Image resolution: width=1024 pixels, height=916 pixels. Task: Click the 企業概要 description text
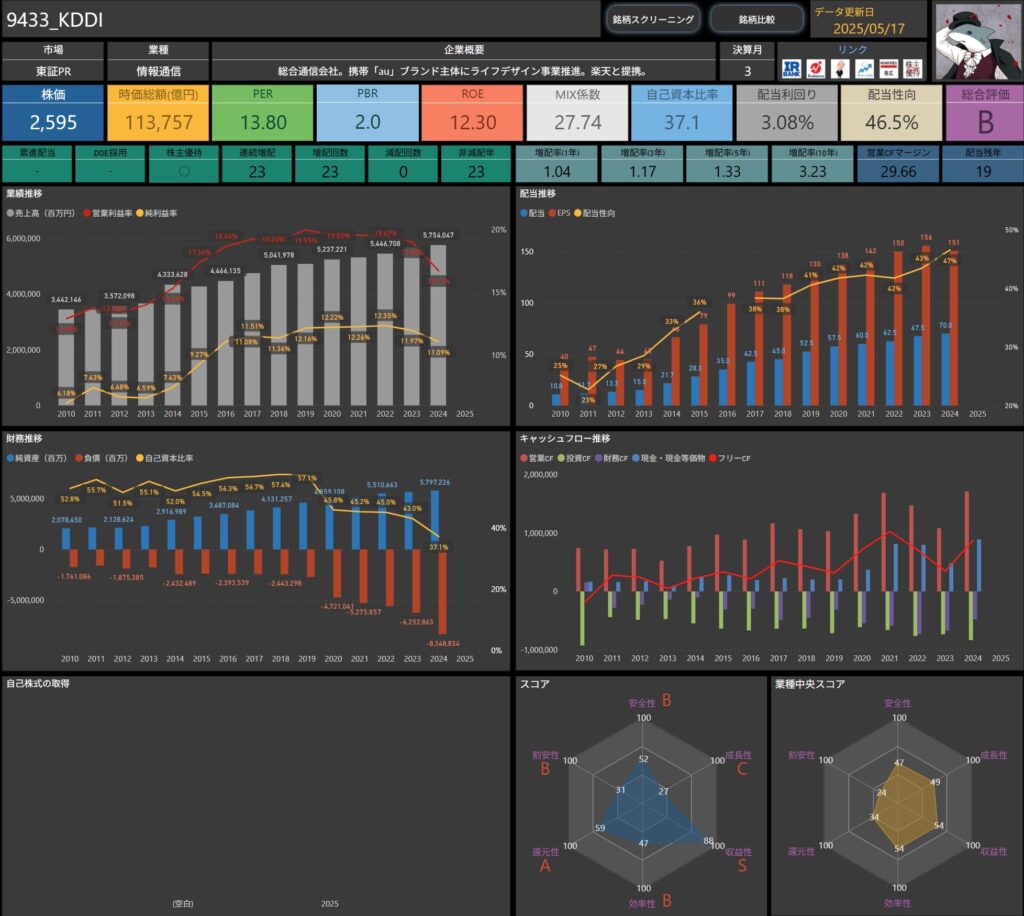coord(464,71)
